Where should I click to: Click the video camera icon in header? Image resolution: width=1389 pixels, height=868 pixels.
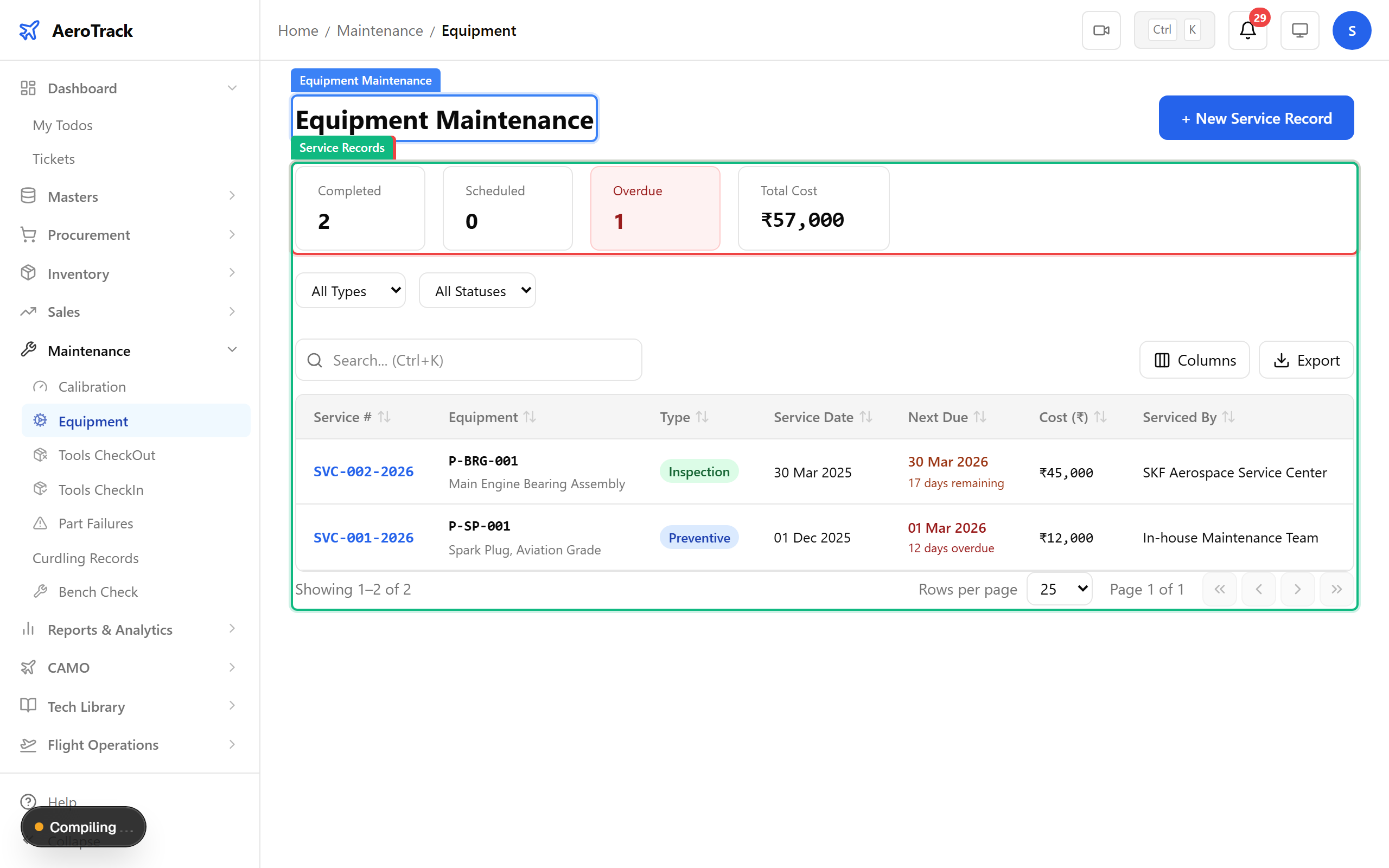tap(1101, 30)
